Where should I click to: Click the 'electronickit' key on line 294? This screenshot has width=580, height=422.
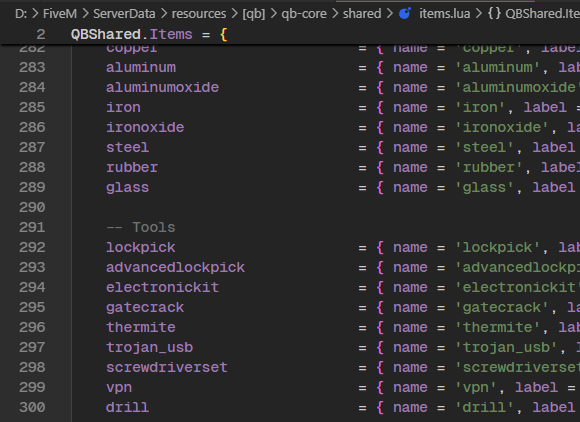pos(162,287)
